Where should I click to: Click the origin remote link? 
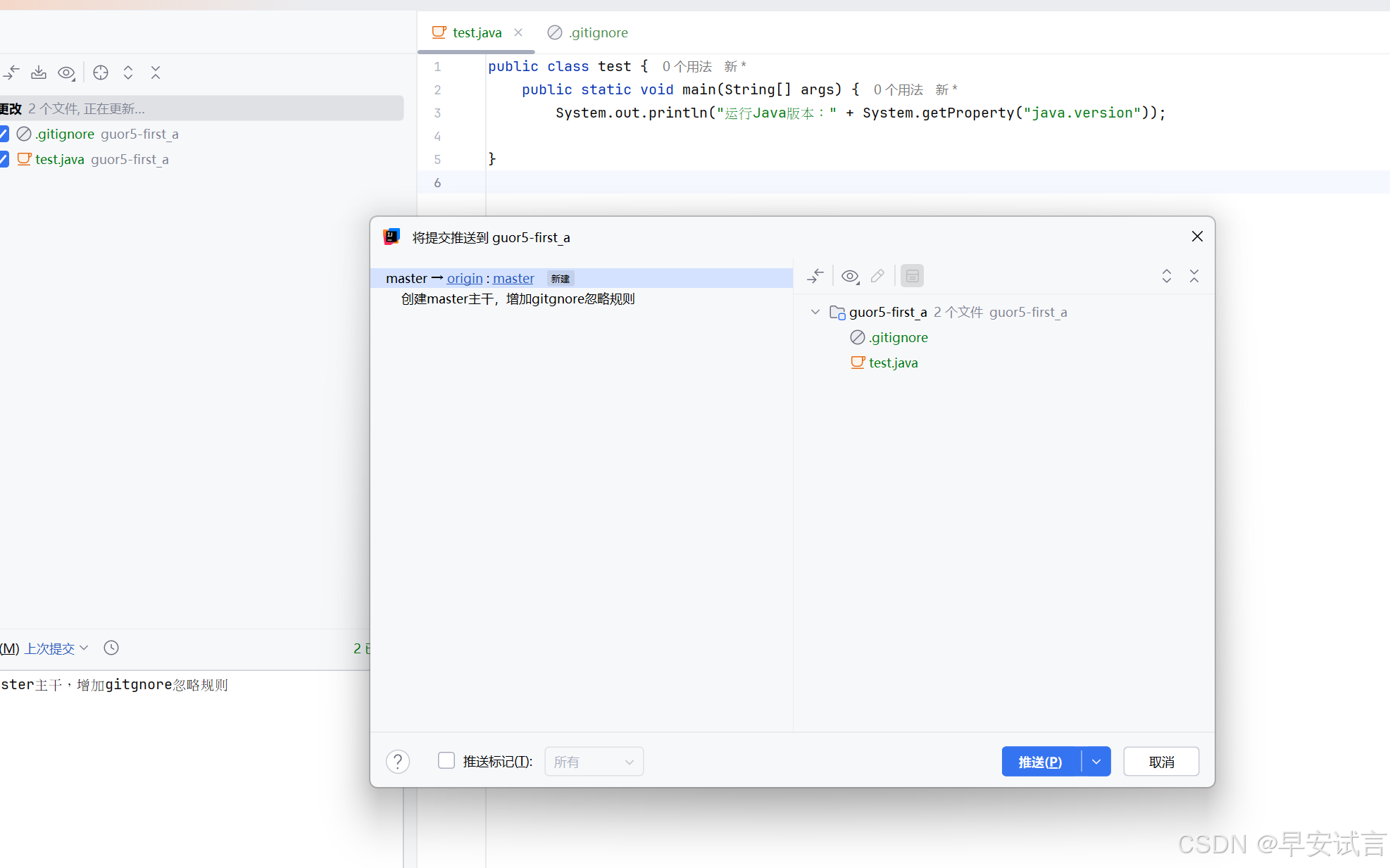click(x=465, y=279)
